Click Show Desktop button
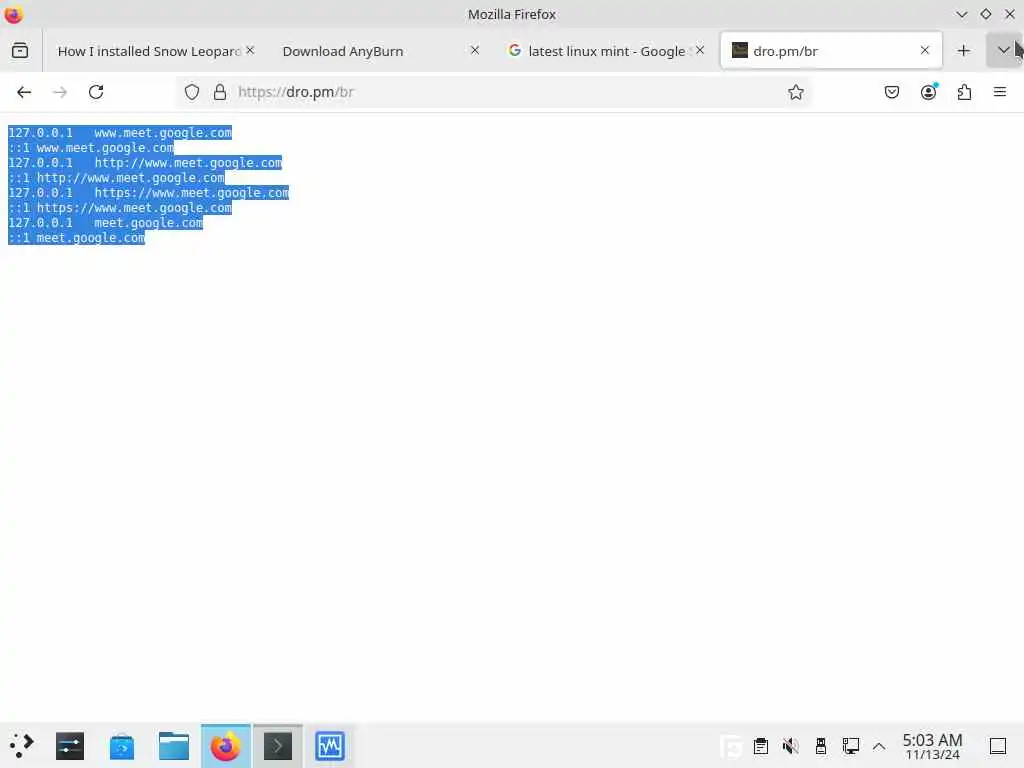 coord(998,746)
